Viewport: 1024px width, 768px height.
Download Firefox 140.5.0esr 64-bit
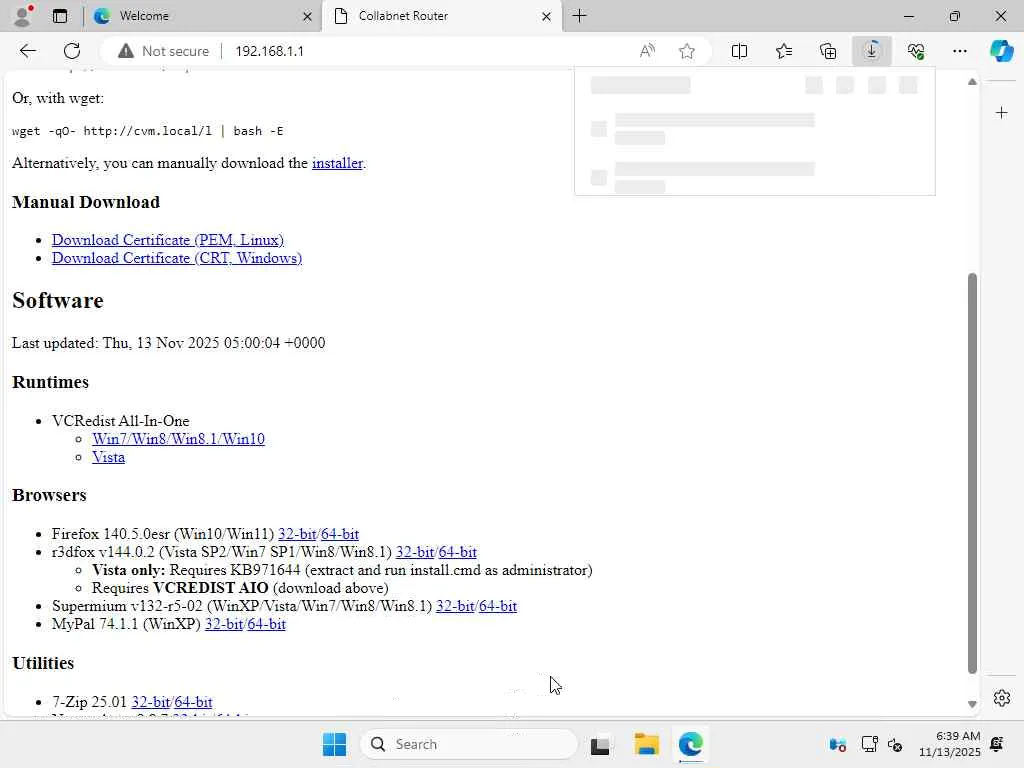[x=340, y=534]
